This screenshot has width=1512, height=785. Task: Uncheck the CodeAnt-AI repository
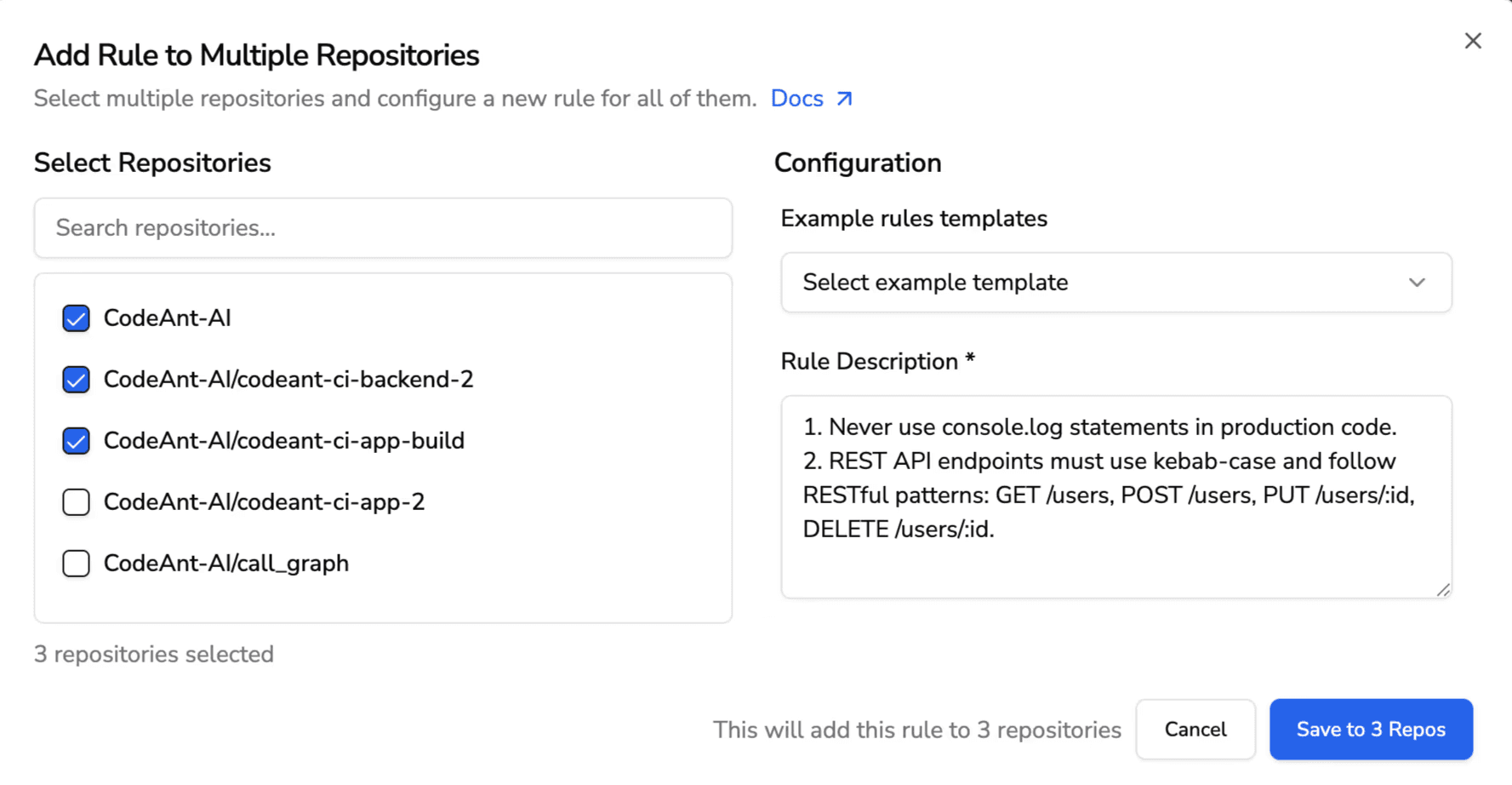pos(76,318)
